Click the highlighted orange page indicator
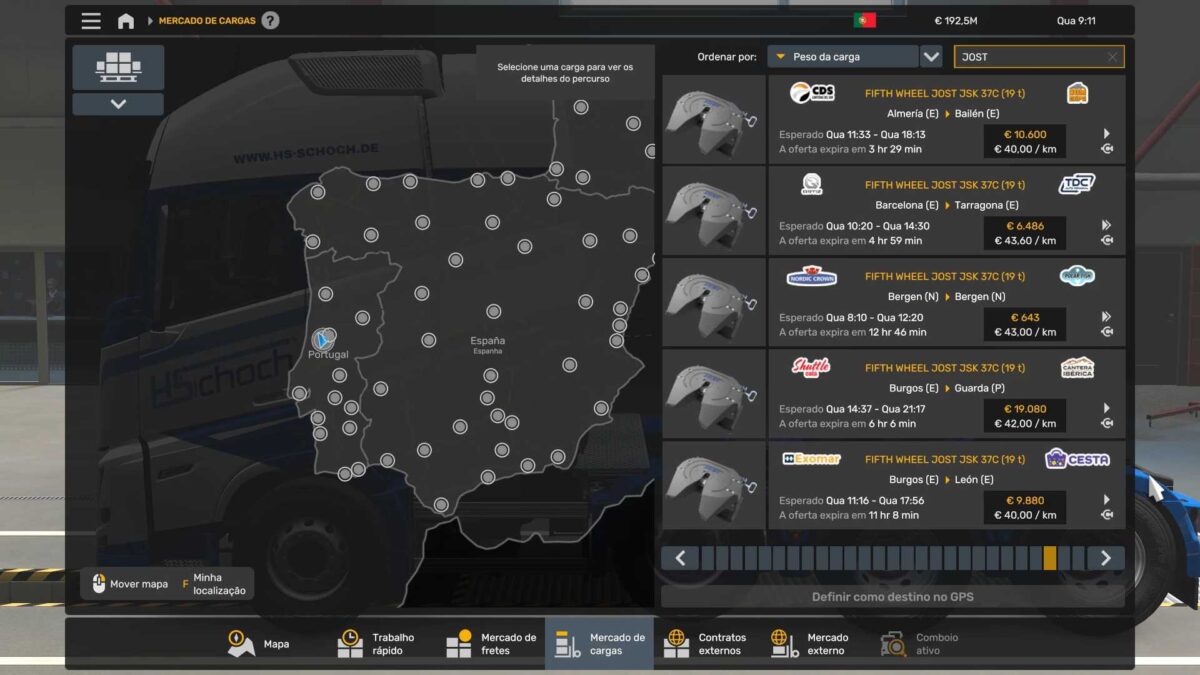1200x675 pixels. point(1049,558)
